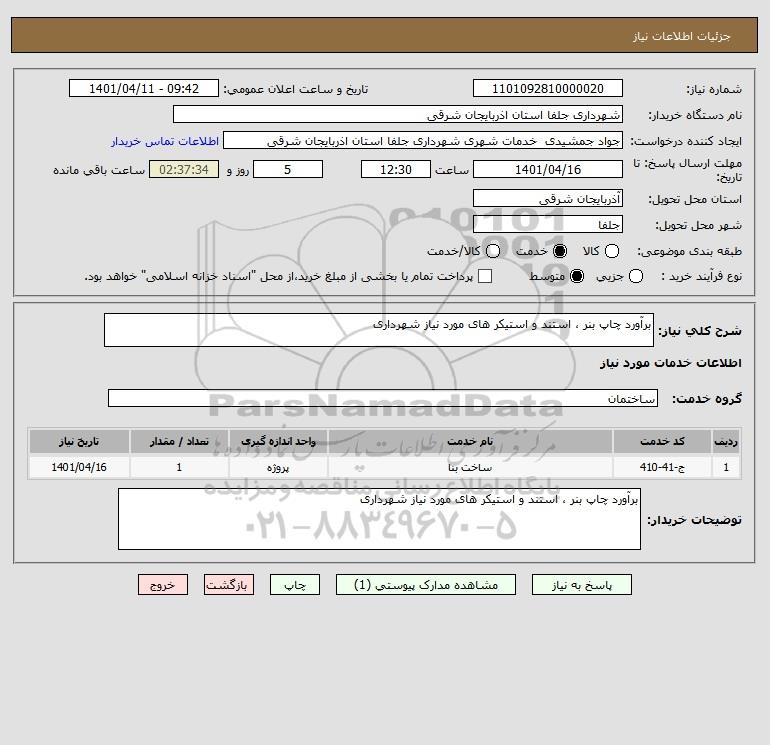Select the کالا/خدمت radio option
Image resolution: width=770 pixels, height=745 pixels.
click(493, 251)
